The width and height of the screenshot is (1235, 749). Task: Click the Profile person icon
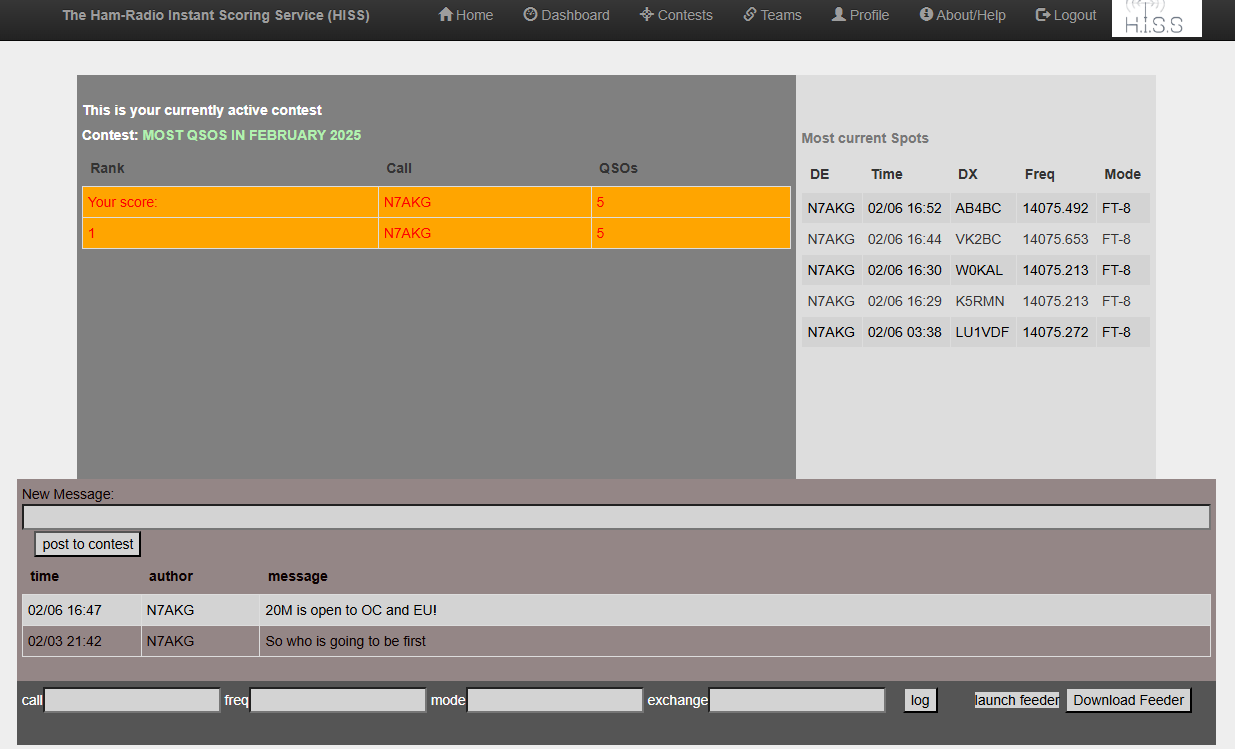point(839,15)
